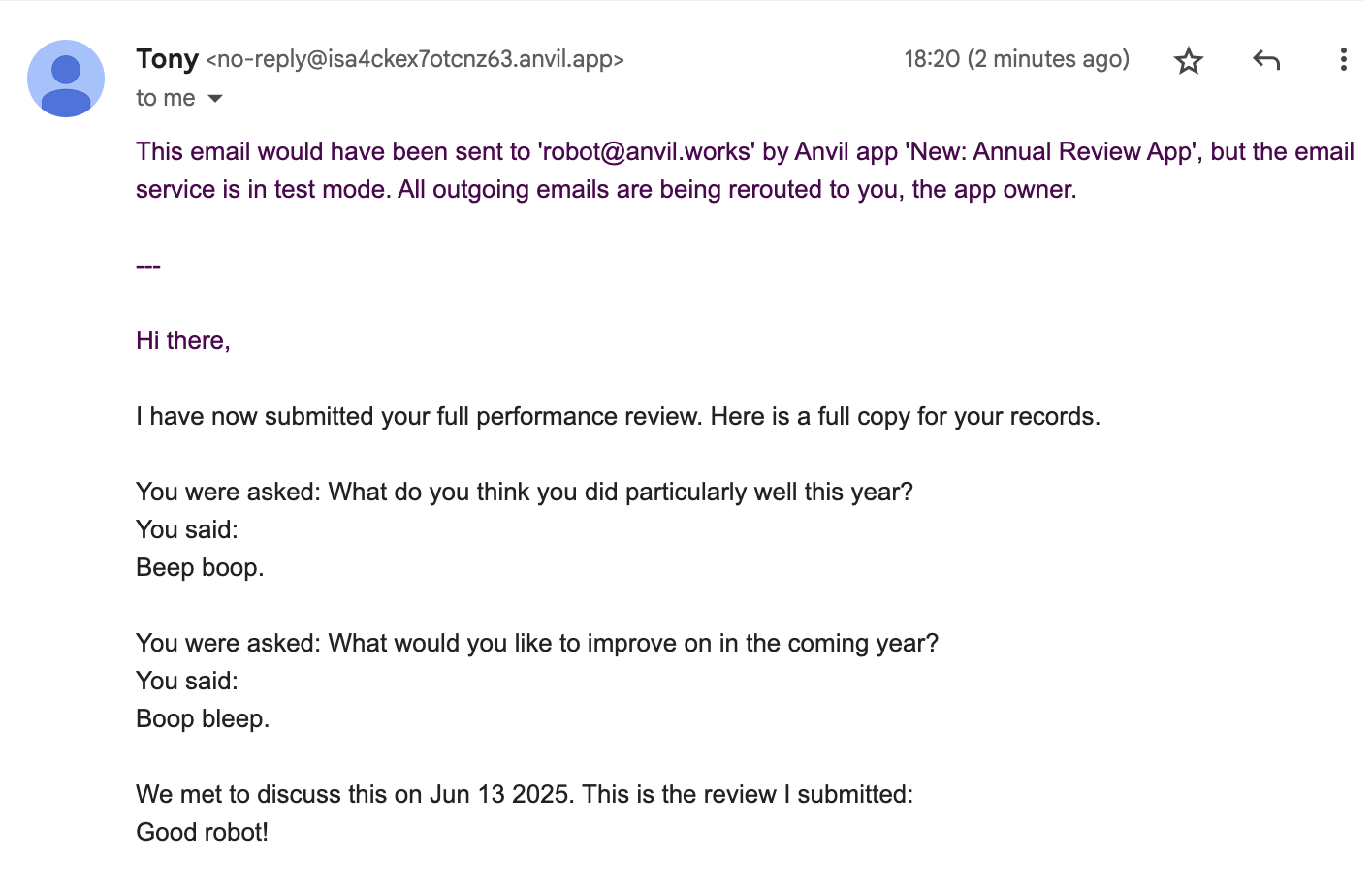Click the '18:20 (2 minutes ago)' timestamp
This screenshot has width=1372, height=891.
coord(1017,59)
